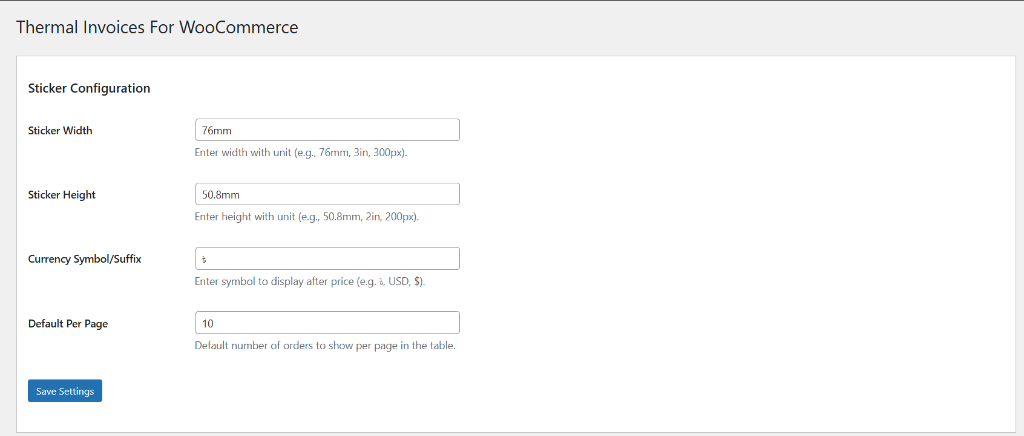Click the Sticker Height label

[x=62, y=195]
